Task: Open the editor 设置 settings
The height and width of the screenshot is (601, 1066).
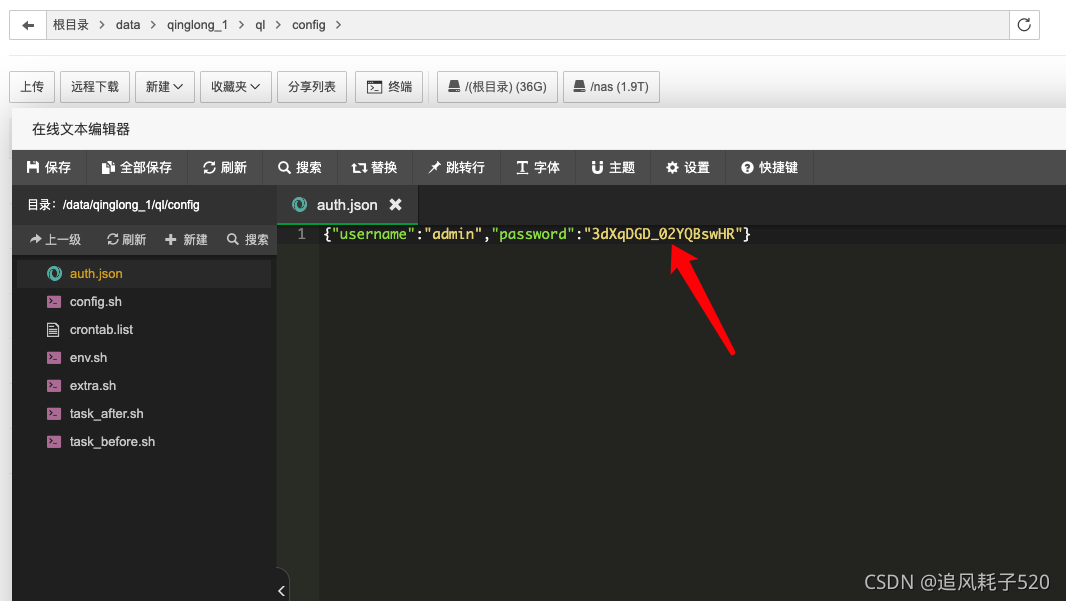Action: [688, 167]
